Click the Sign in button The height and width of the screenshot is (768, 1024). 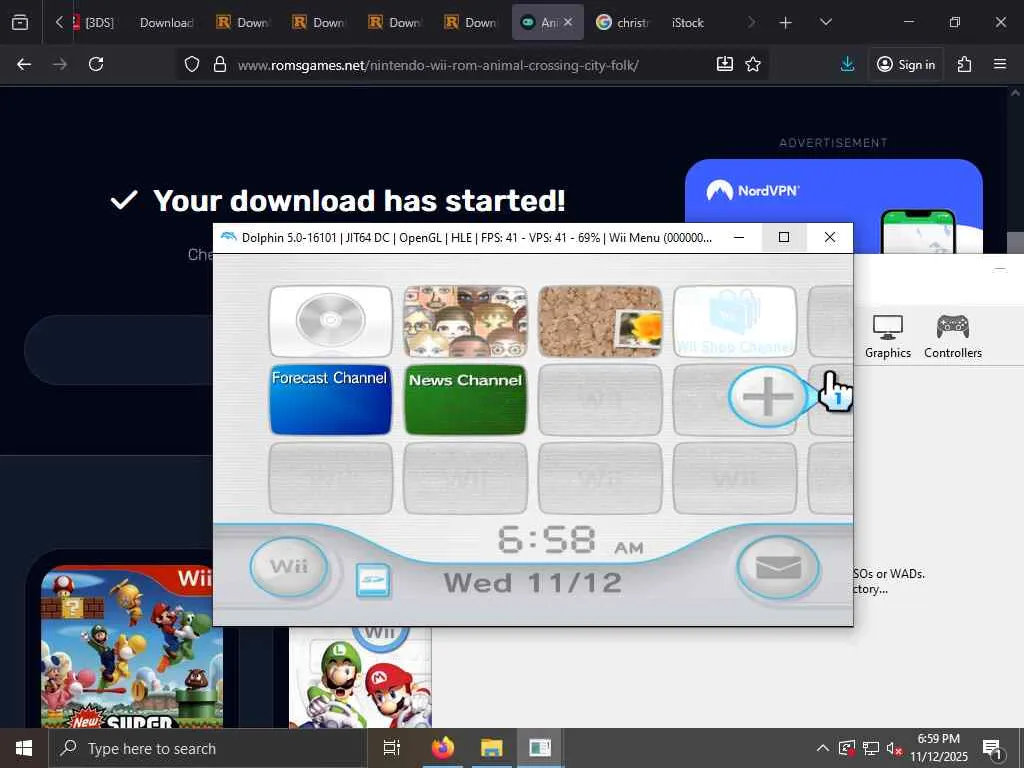tap(906, 64)
